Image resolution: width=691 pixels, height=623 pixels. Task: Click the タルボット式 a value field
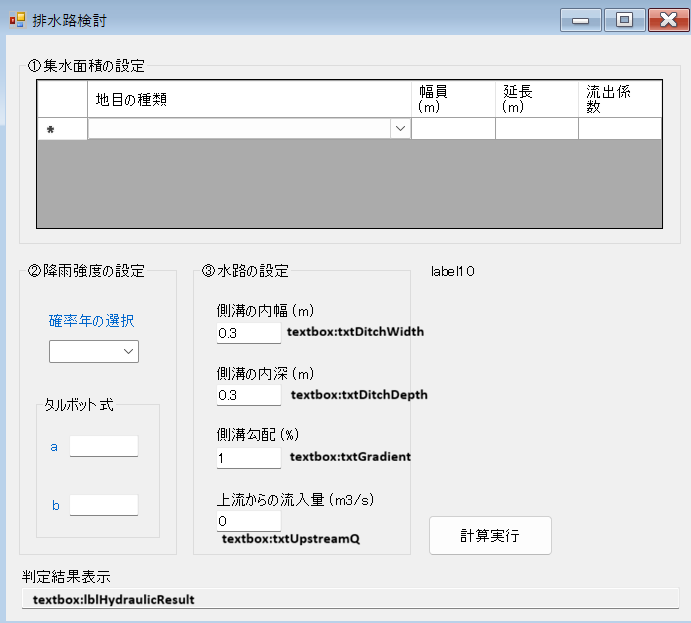coord(103,446)
